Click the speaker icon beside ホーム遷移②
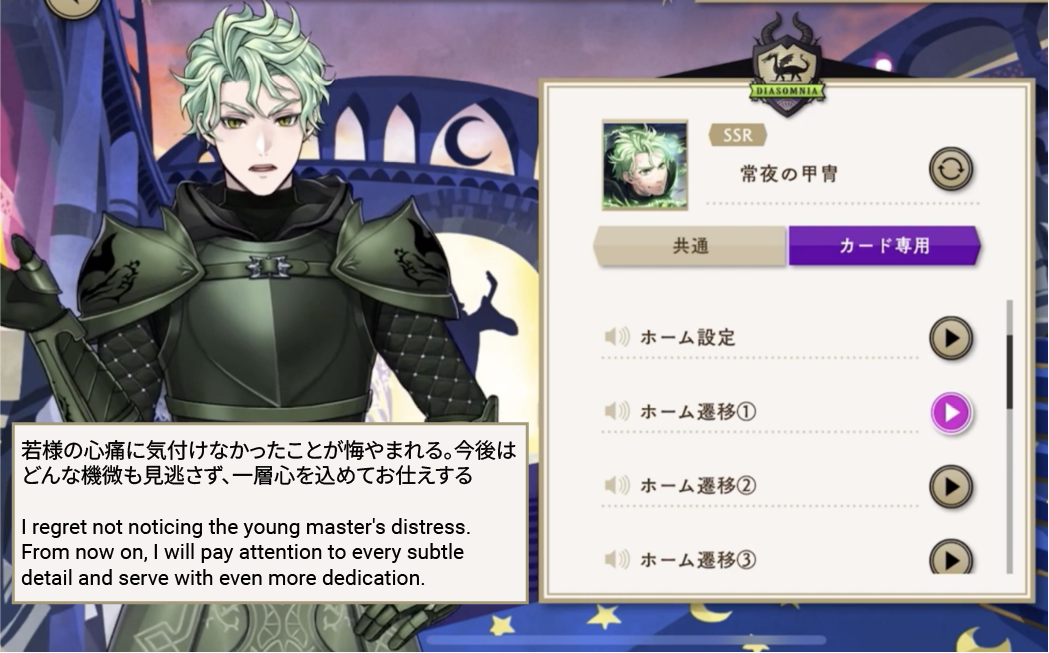 617,485
